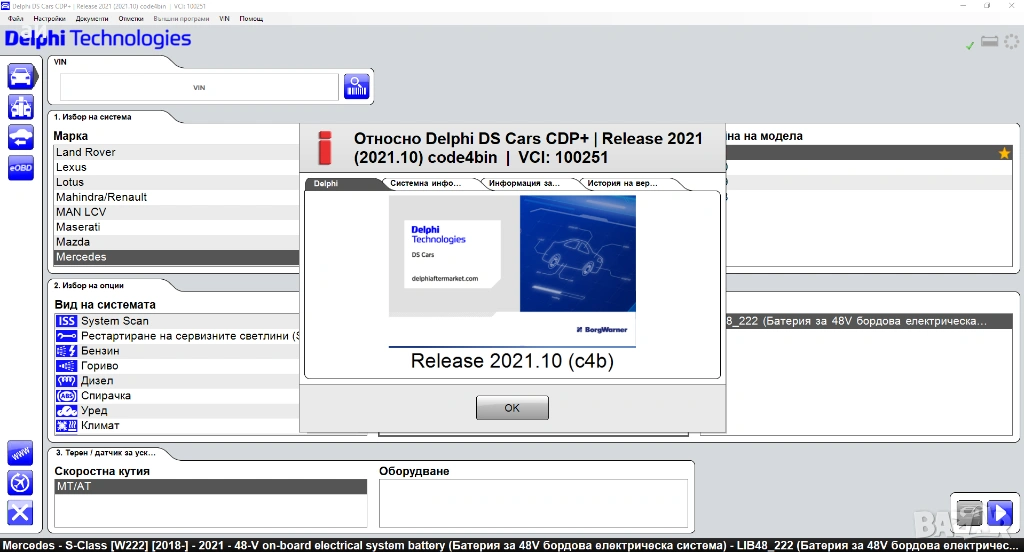Open the Настройки menu
The image size is (1024, 552).
(x=49, y=19)
